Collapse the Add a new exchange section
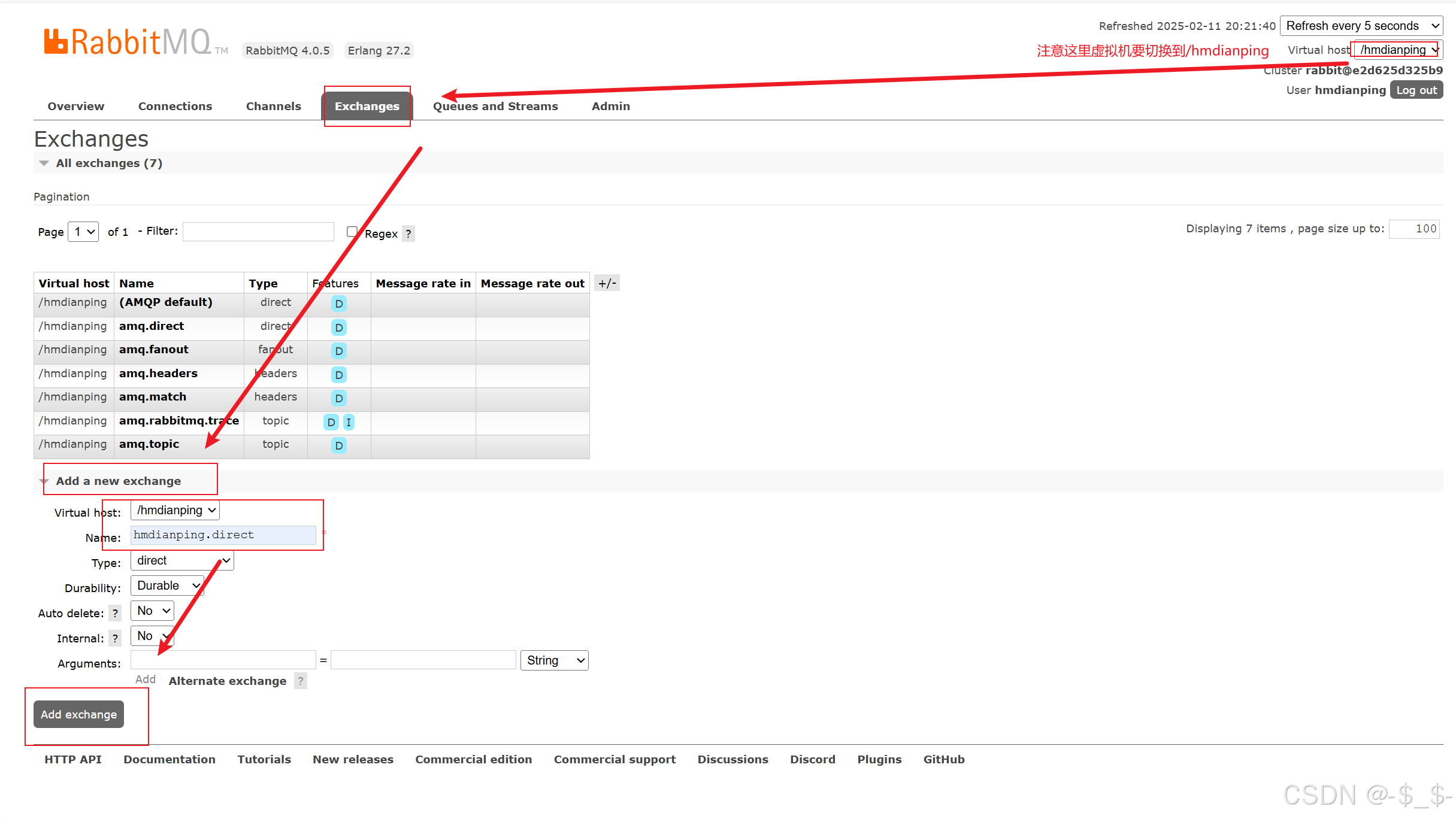 118,481
